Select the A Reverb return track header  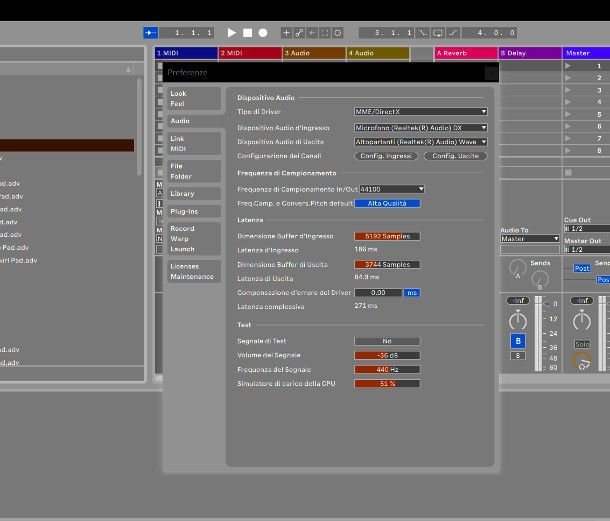pyautogui.click(x=466, y=53)
